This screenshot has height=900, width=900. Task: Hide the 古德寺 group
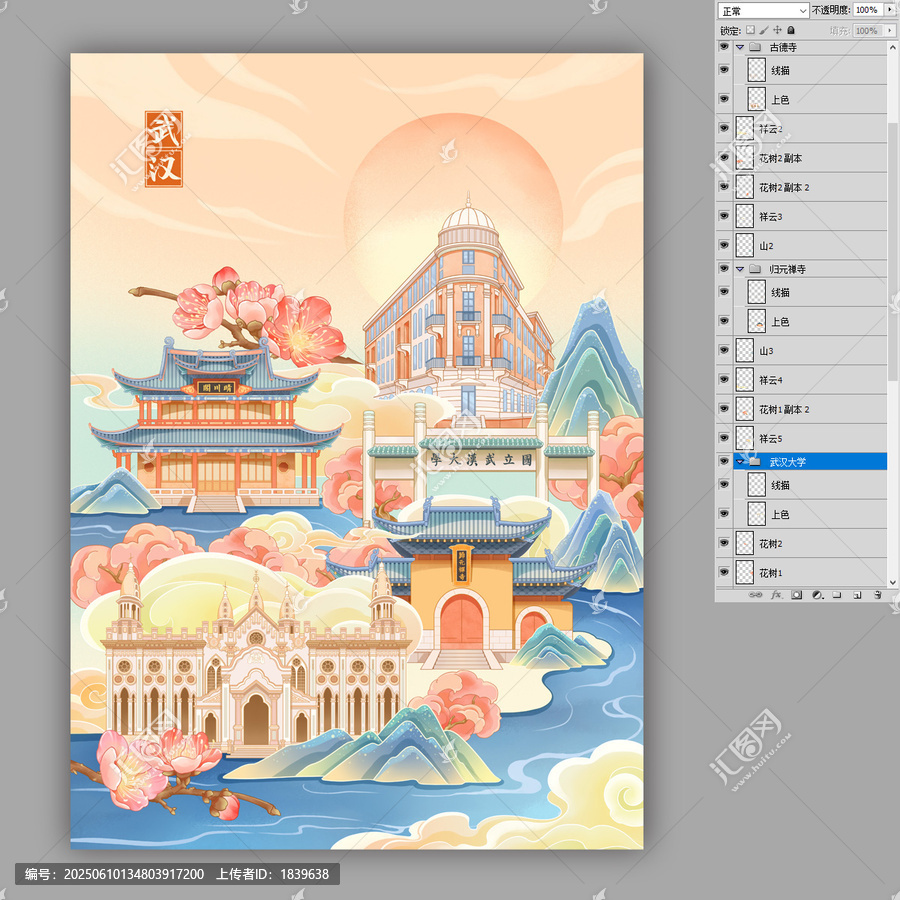pyautogui.click(x=724, y=46)
